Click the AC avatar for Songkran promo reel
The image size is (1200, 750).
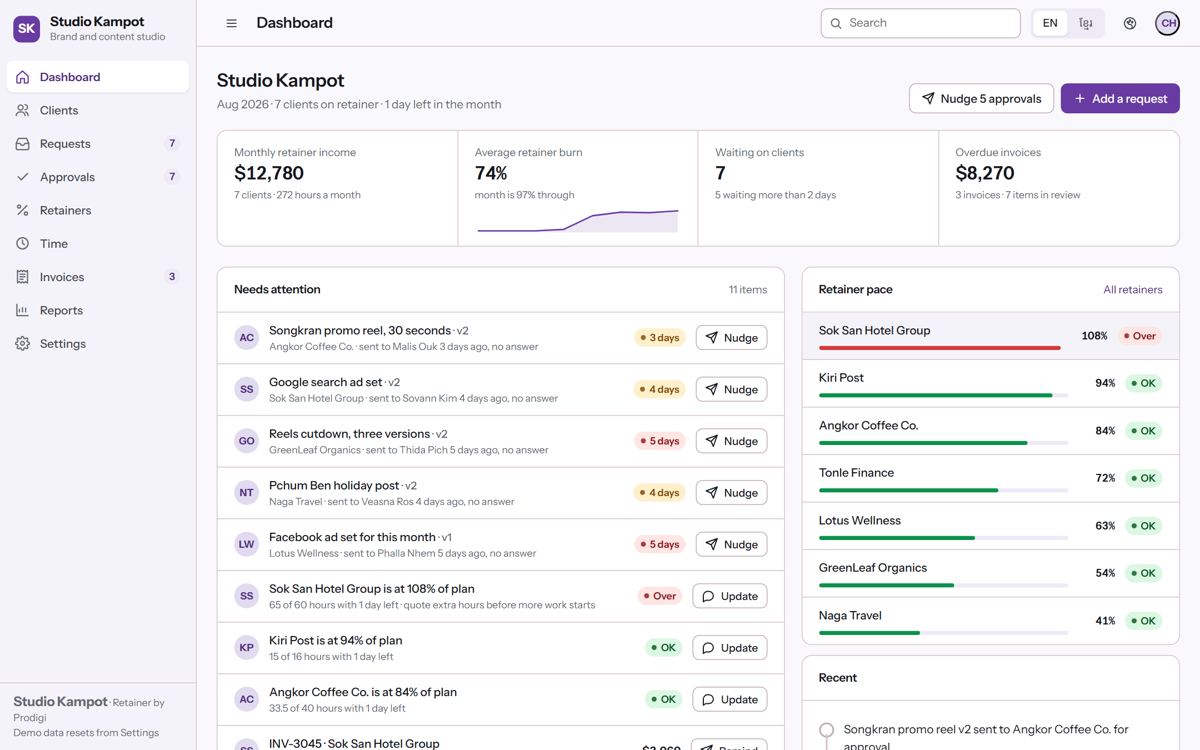pyautogui.click(x=246, y=338)
